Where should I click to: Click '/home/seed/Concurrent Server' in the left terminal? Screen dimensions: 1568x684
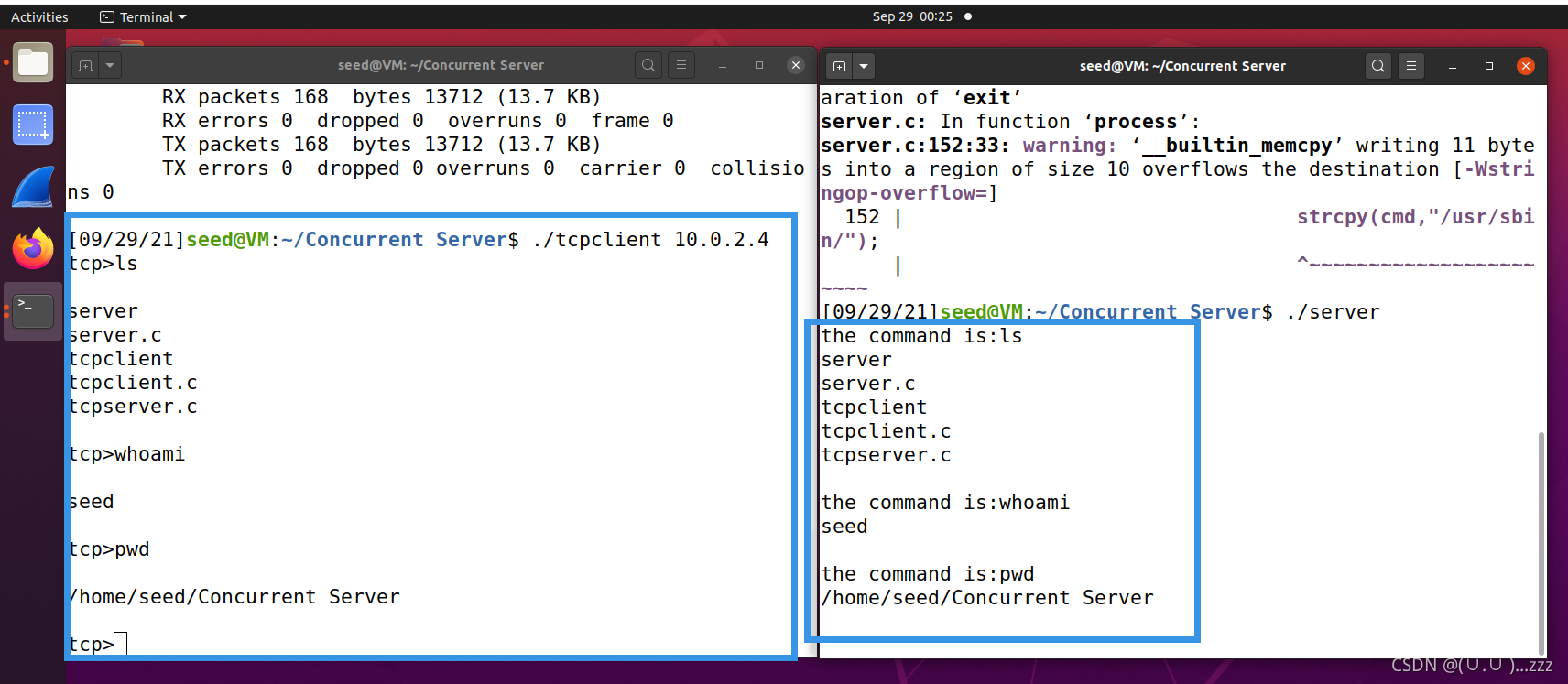pyautogui.click(x=234, y=597)
